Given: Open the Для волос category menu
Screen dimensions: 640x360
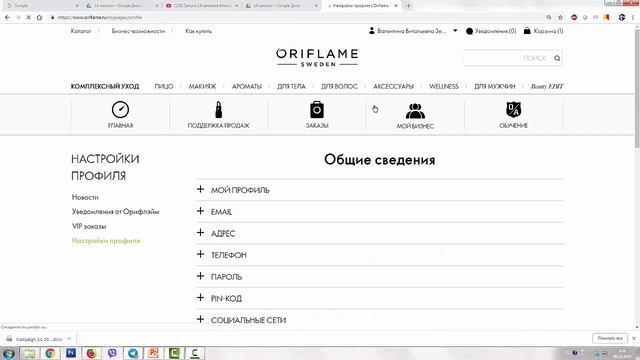Looking at the screenshot, I should pos(339,87).
